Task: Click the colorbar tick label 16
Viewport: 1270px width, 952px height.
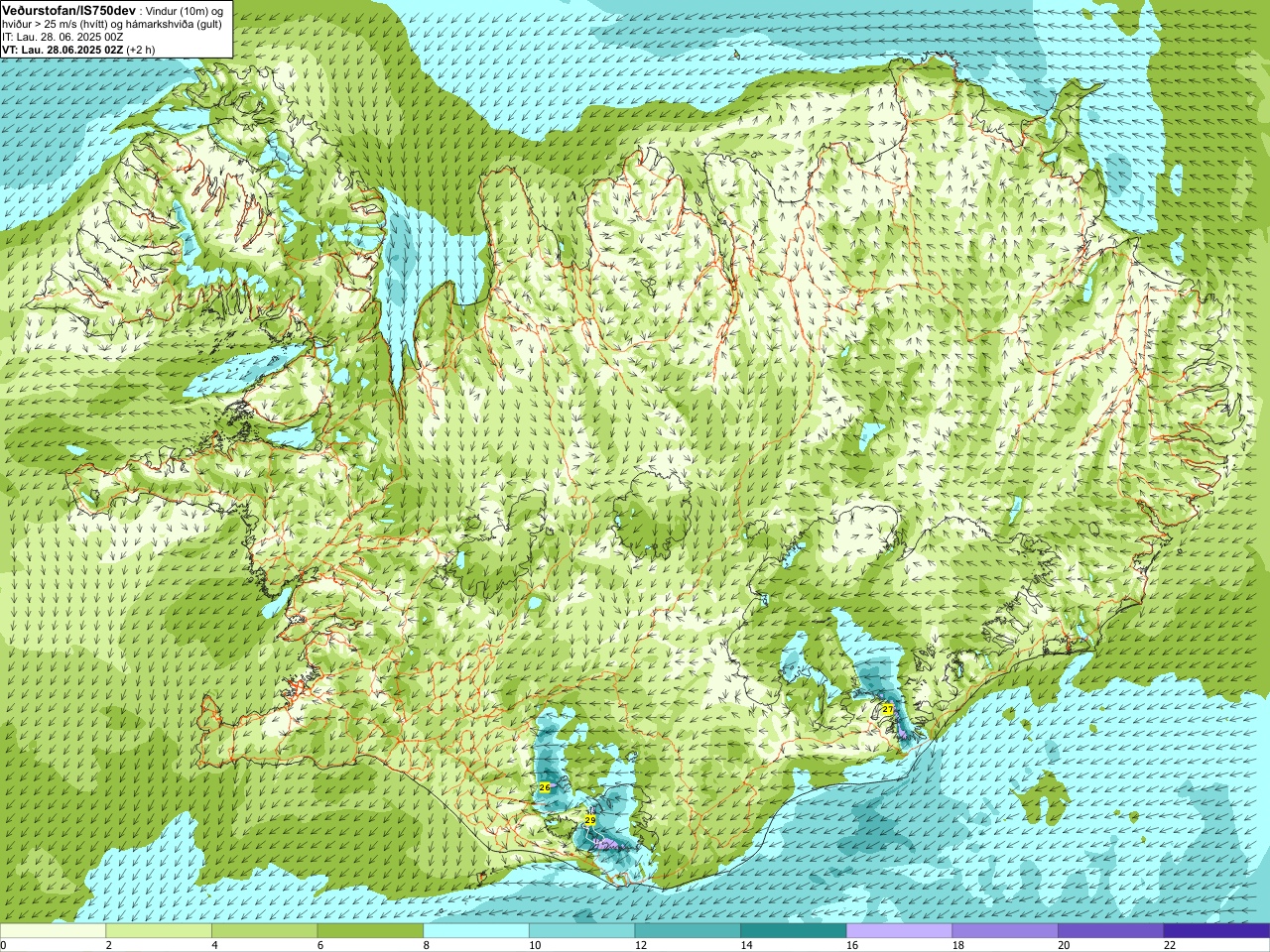Action: click(x=851, y=945)
